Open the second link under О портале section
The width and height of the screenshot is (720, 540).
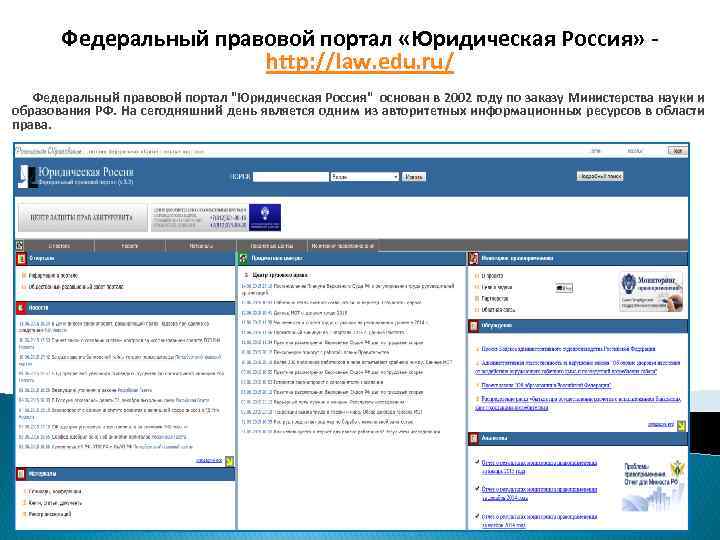[76, 287]
